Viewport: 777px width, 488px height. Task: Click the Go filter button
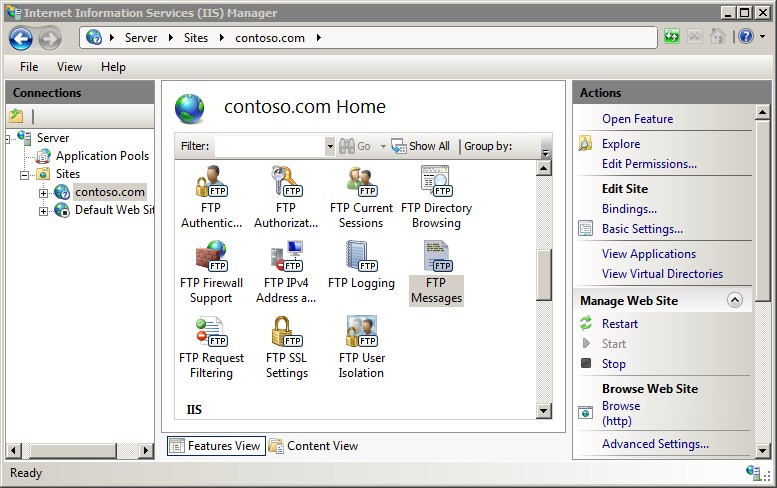pos(355,146)
